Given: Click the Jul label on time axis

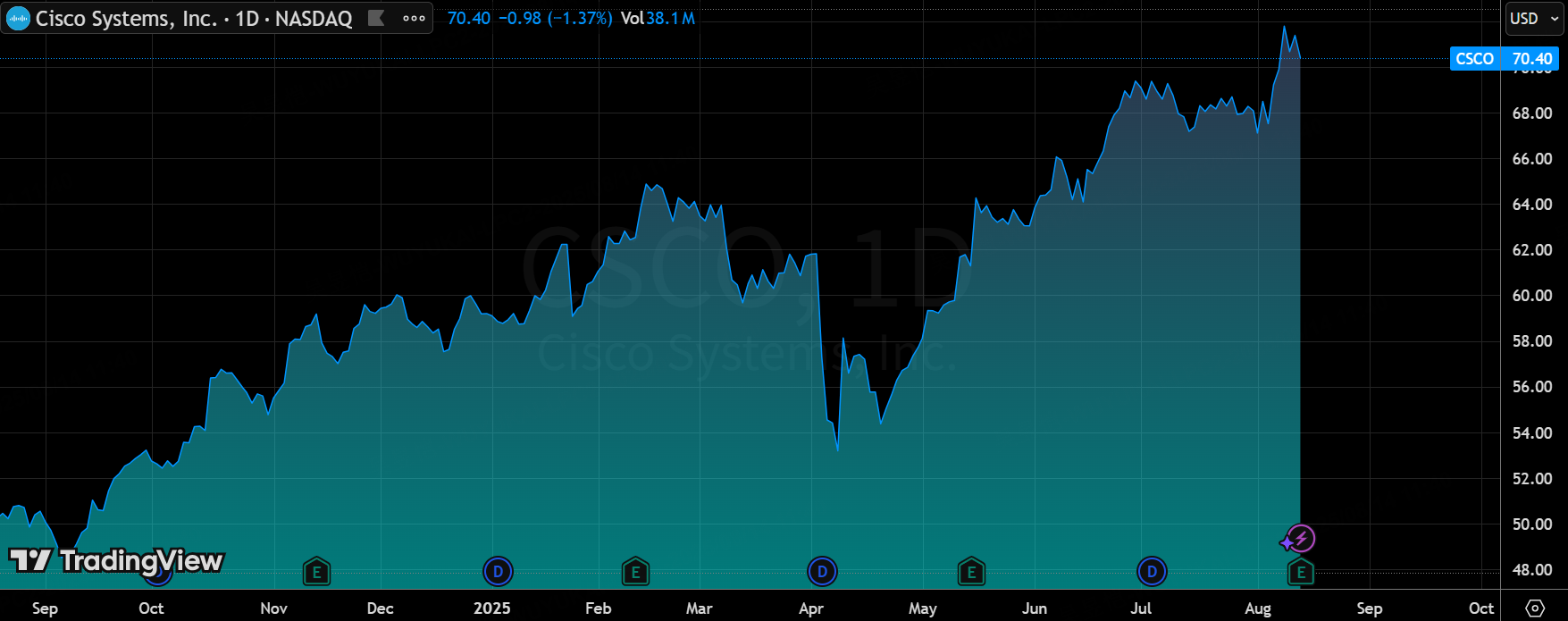Looking at the screenshot, I should point(1141,608).
